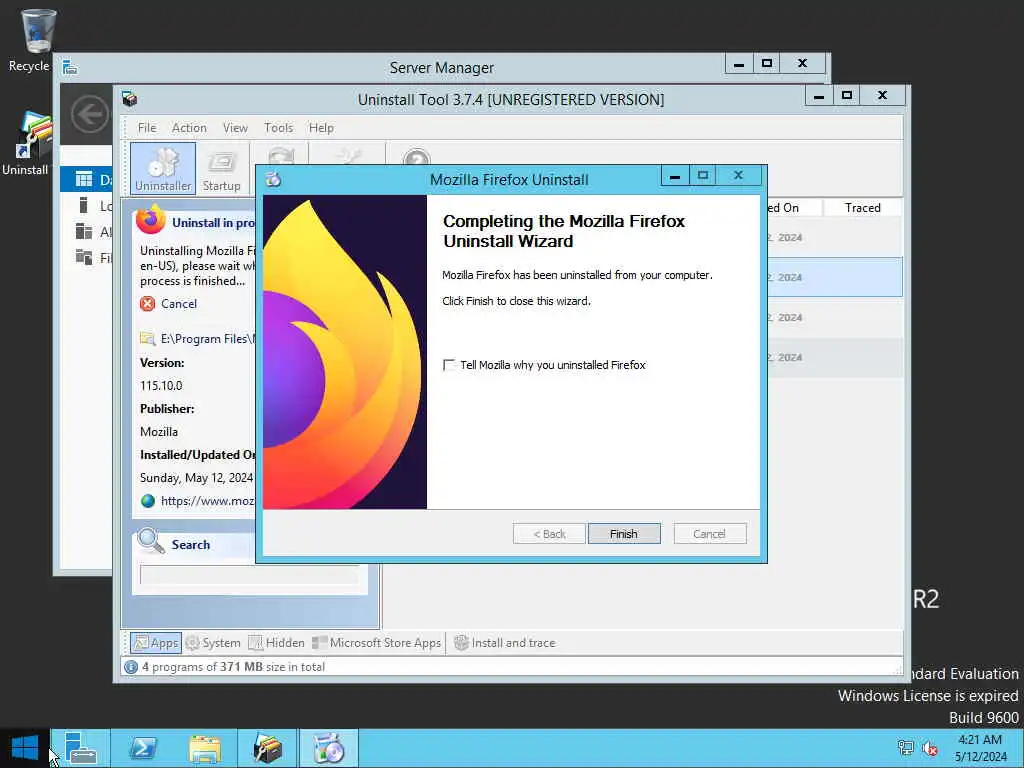Click the magnifier Search icon
This screenshot has height=768, width=1024.
point(151,541)
